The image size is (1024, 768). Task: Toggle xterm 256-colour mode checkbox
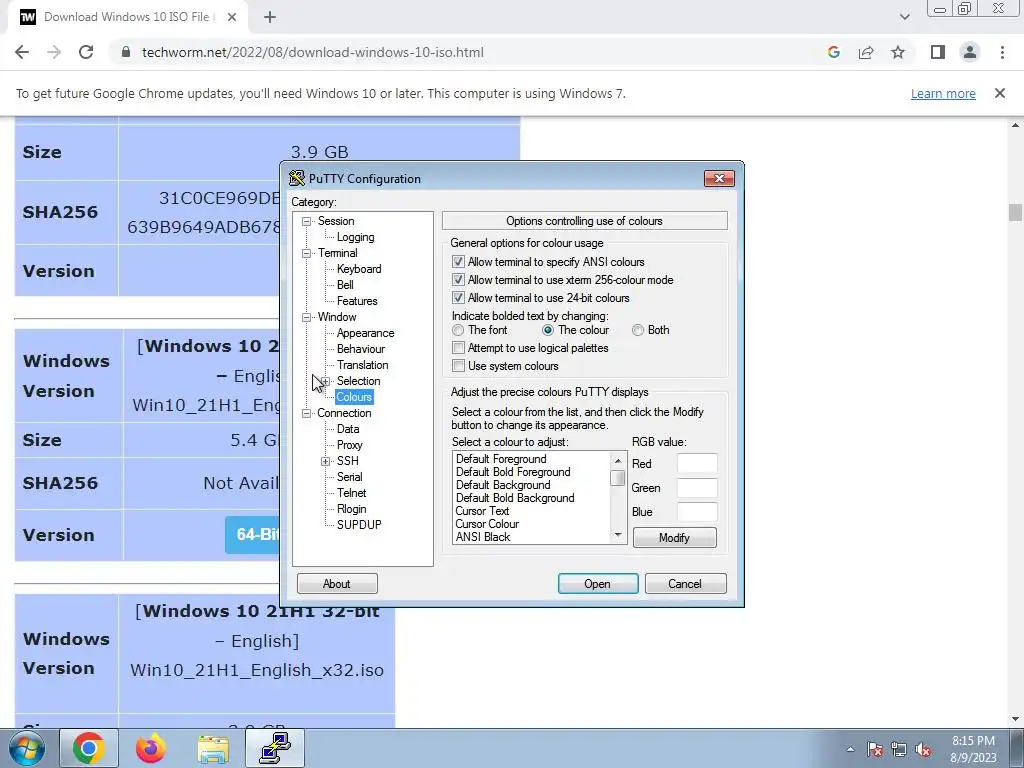(x=458, y=280)
